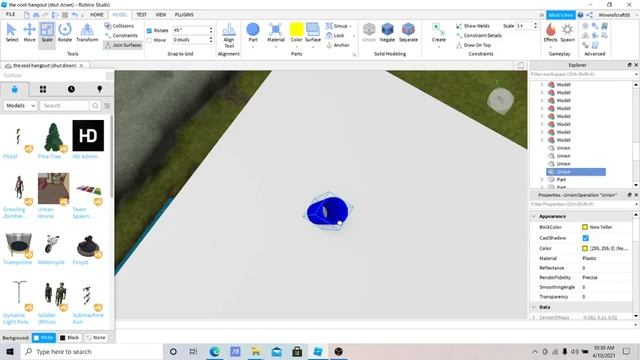Click the Color property yellow swatch
640x360 pixels.
click(585, 248)
